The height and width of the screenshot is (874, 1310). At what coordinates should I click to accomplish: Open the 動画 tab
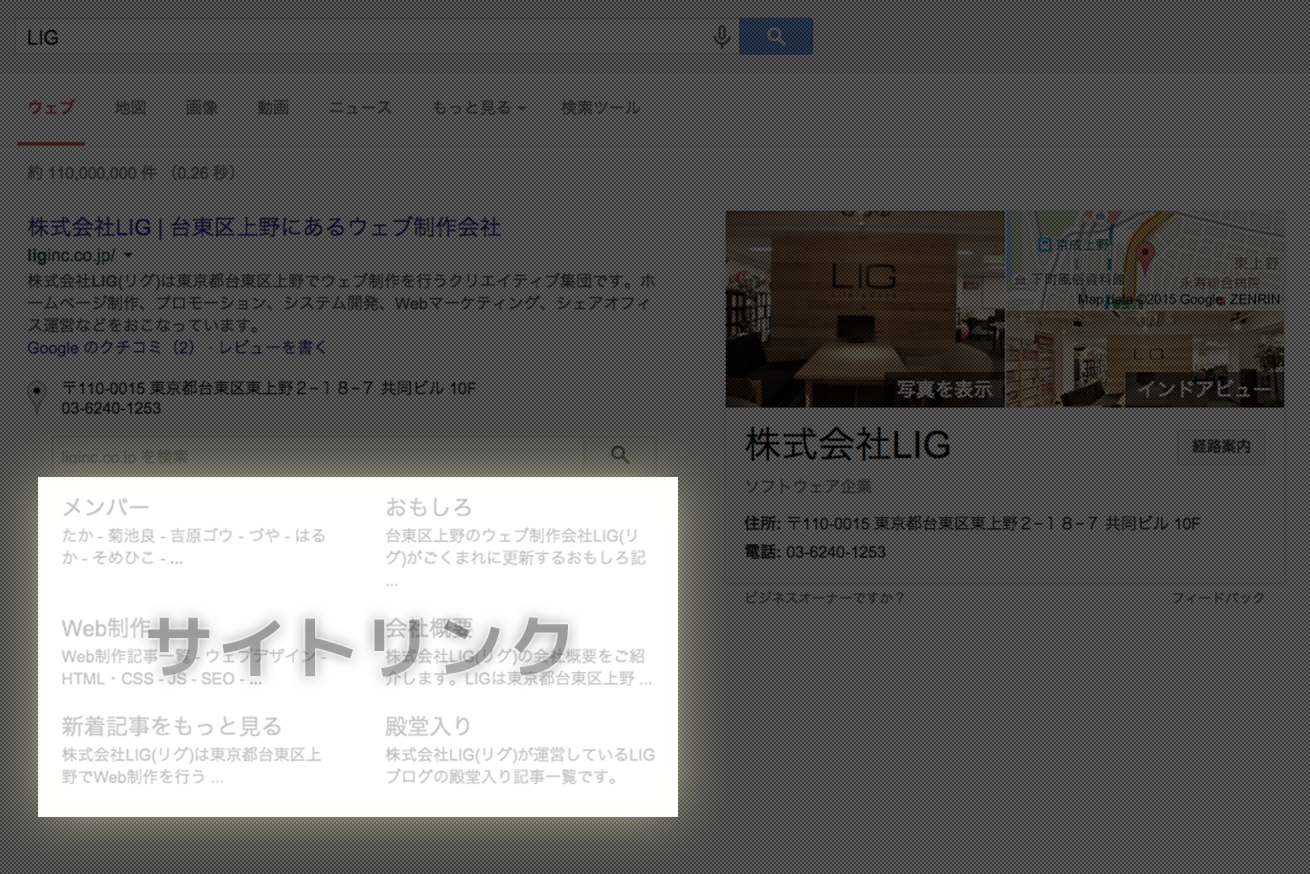point(273,107)
